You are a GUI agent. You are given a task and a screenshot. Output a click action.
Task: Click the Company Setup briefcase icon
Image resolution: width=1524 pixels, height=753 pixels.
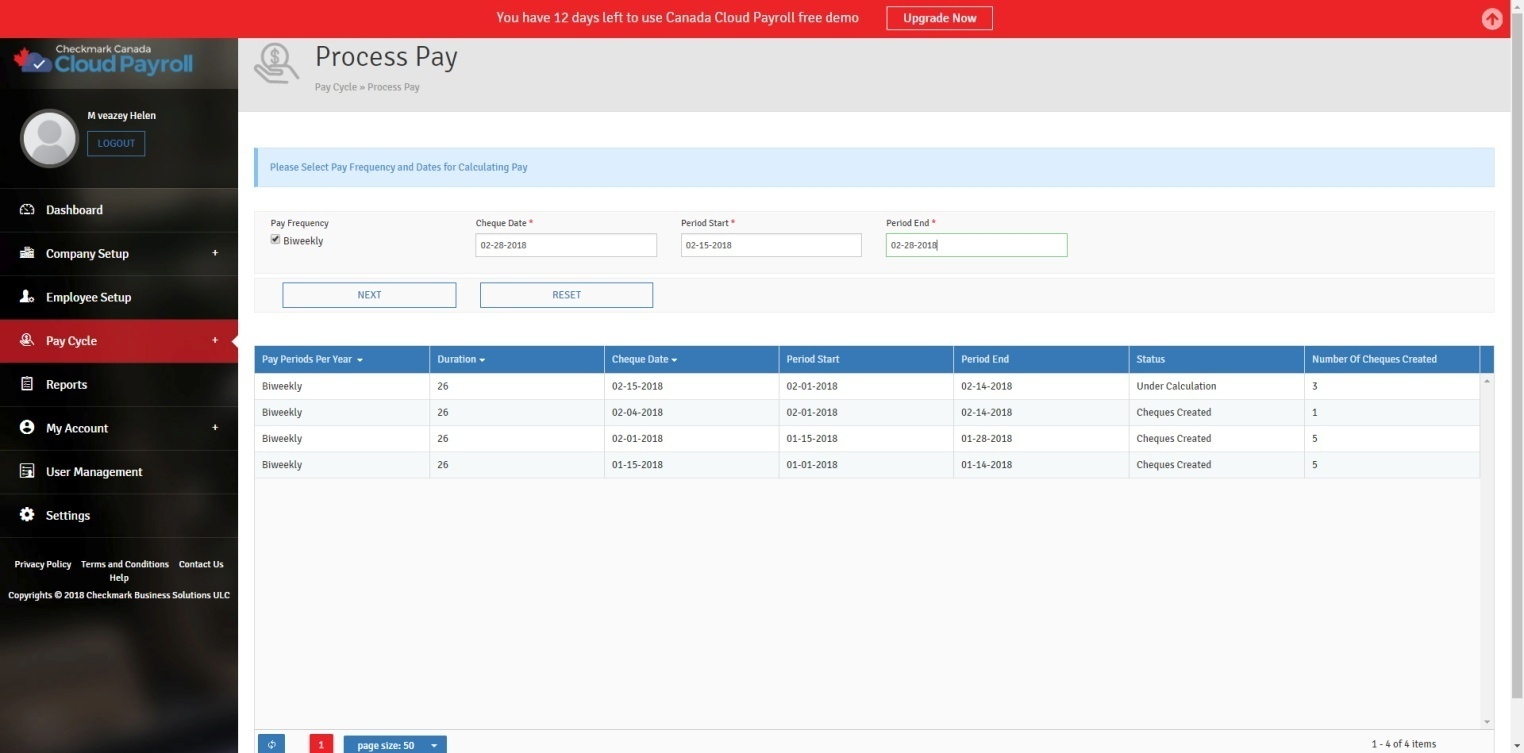point(27,253)
